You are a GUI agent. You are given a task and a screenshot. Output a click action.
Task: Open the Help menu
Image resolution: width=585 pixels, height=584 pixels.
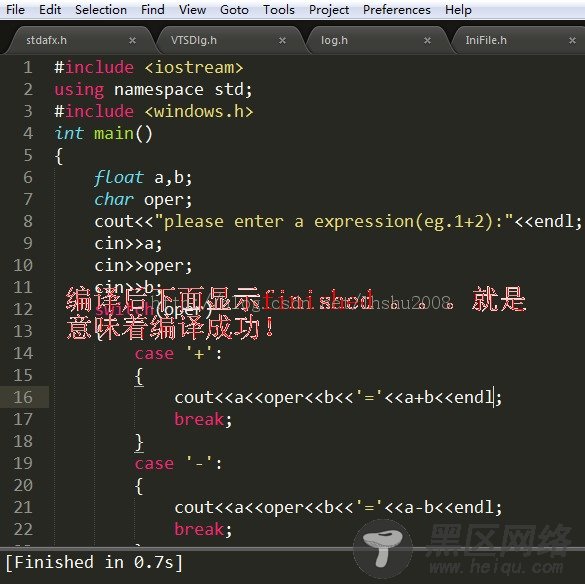pos(458,10)
